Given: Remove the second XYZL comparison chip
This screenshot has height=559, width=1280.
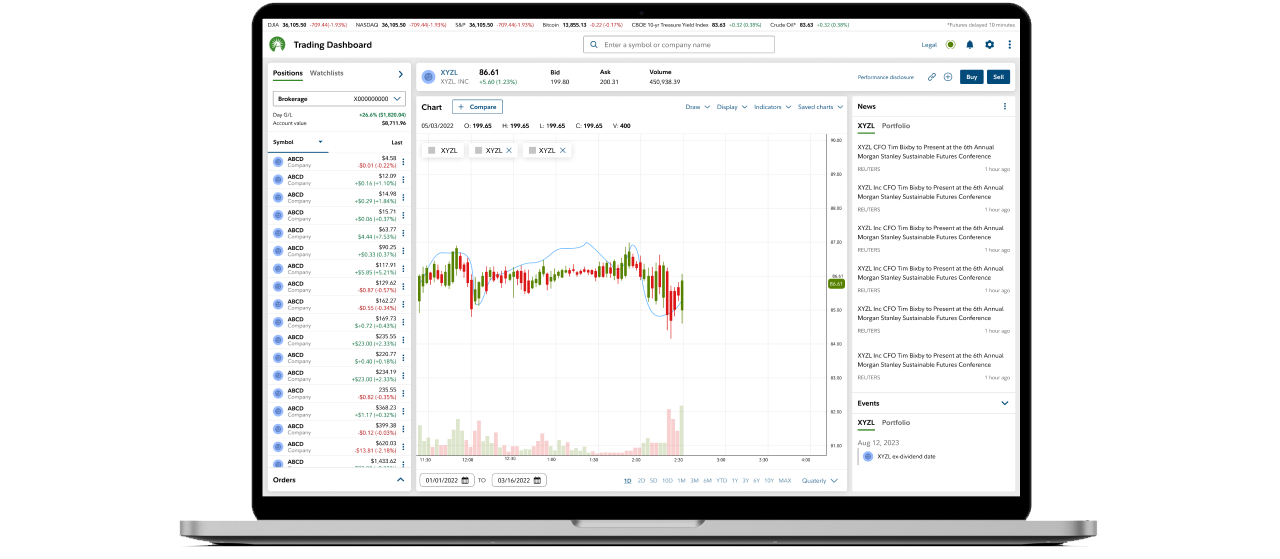Looking at the screenshot, I should (x=509, y=150).
